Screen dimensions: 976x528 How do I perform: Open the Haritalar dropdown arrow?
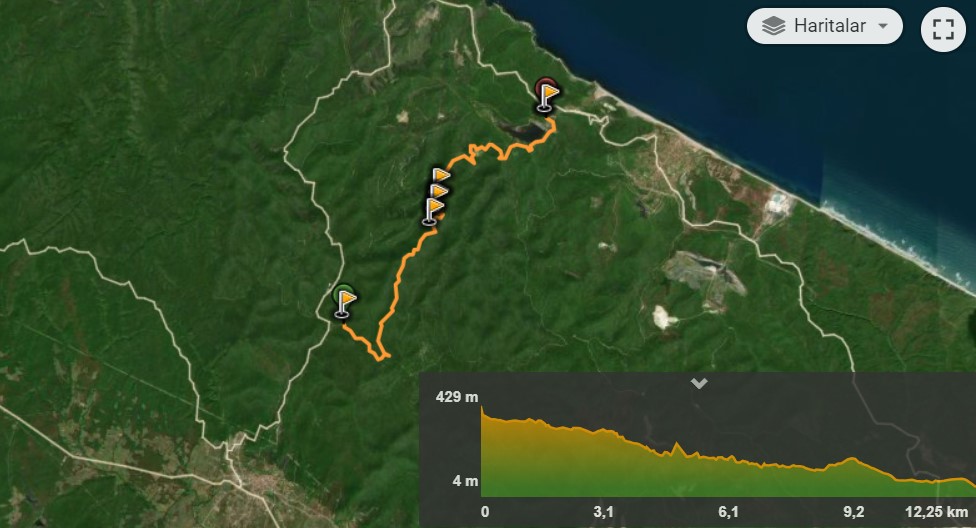point(883,26)
